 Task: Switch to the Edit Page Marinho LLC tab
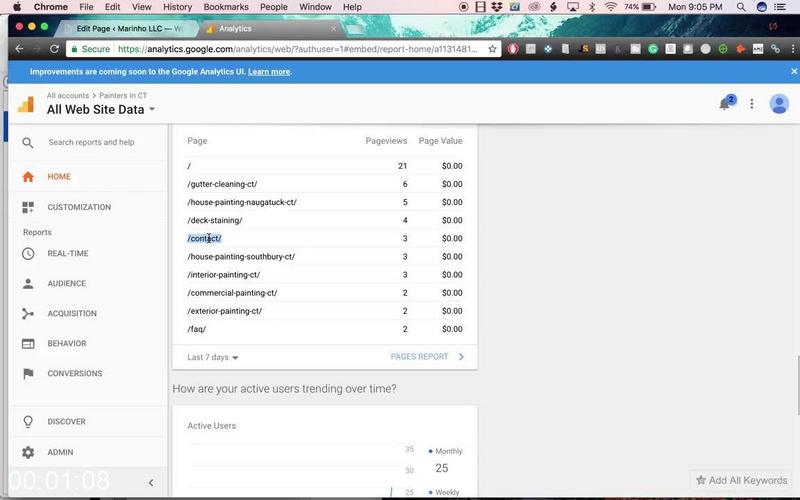[128, 29]
